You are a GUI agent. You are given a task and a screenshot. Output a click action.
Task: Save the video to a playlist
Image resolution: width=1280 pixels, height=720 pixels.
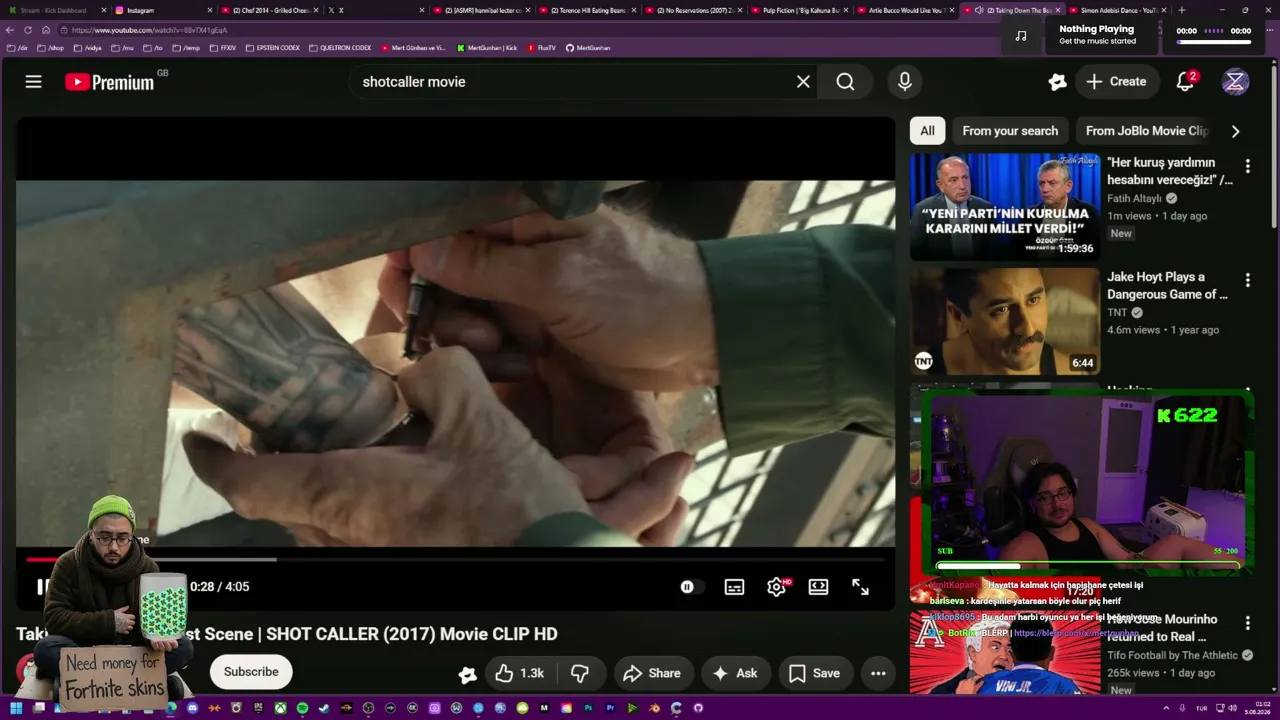pyautogui.click(x=815, y=673)
